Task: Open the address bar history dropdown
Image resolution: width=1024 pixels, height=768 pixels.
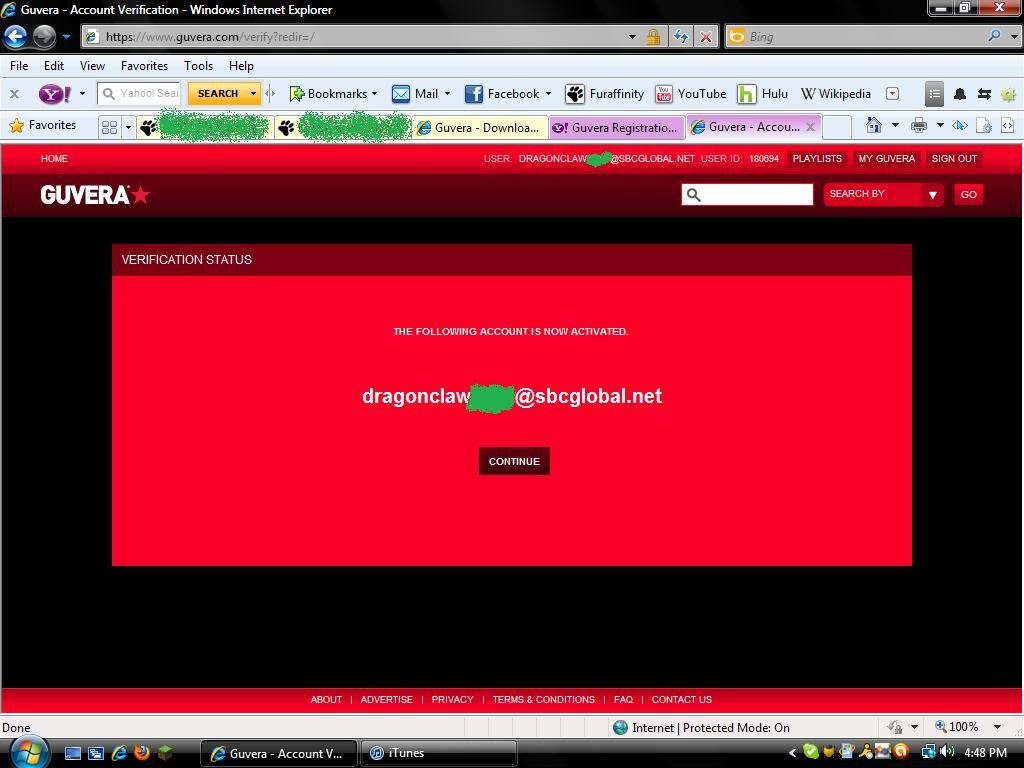Action: click(632, 37)
